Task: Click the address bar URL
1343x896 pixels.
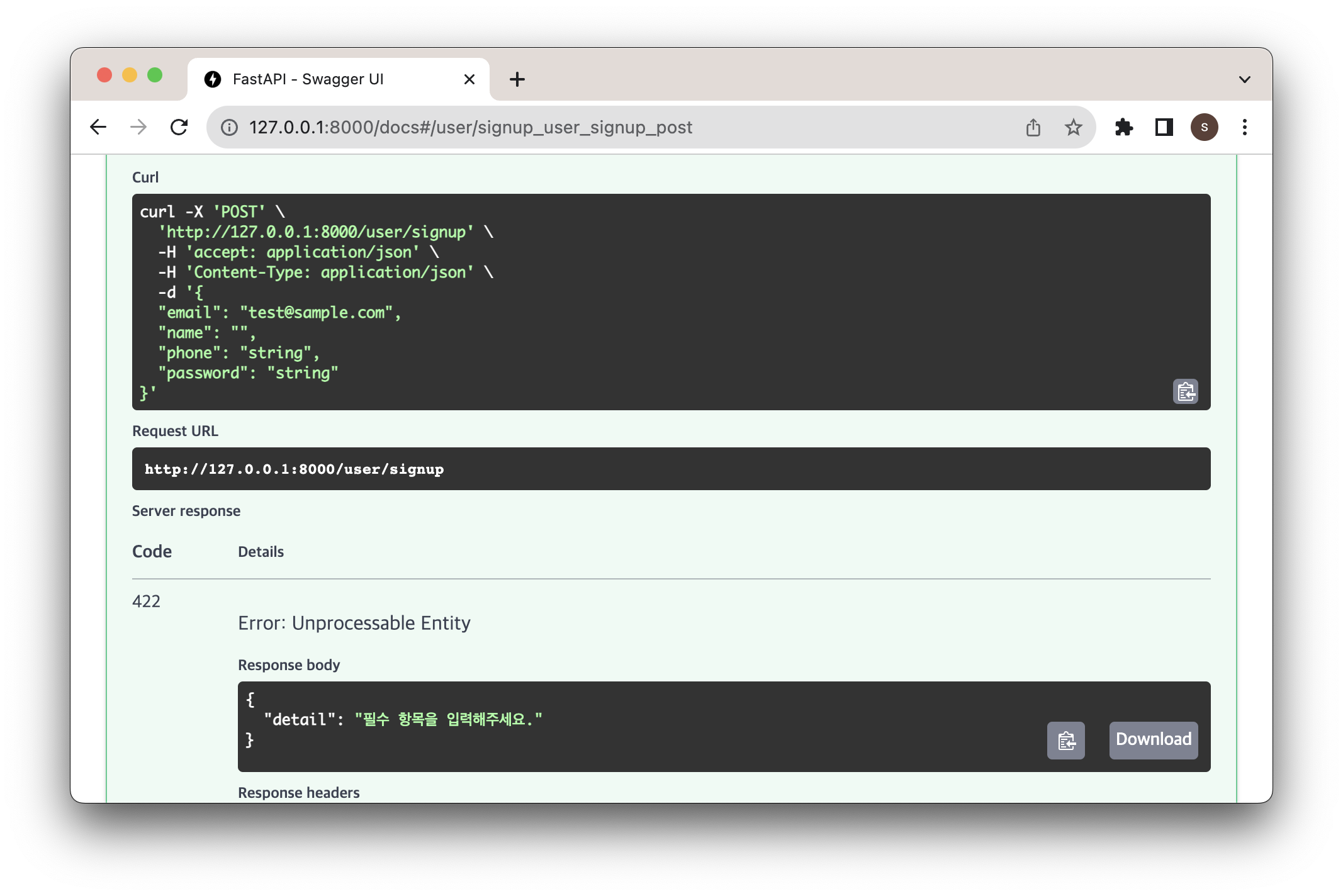Action: (470, 128)
